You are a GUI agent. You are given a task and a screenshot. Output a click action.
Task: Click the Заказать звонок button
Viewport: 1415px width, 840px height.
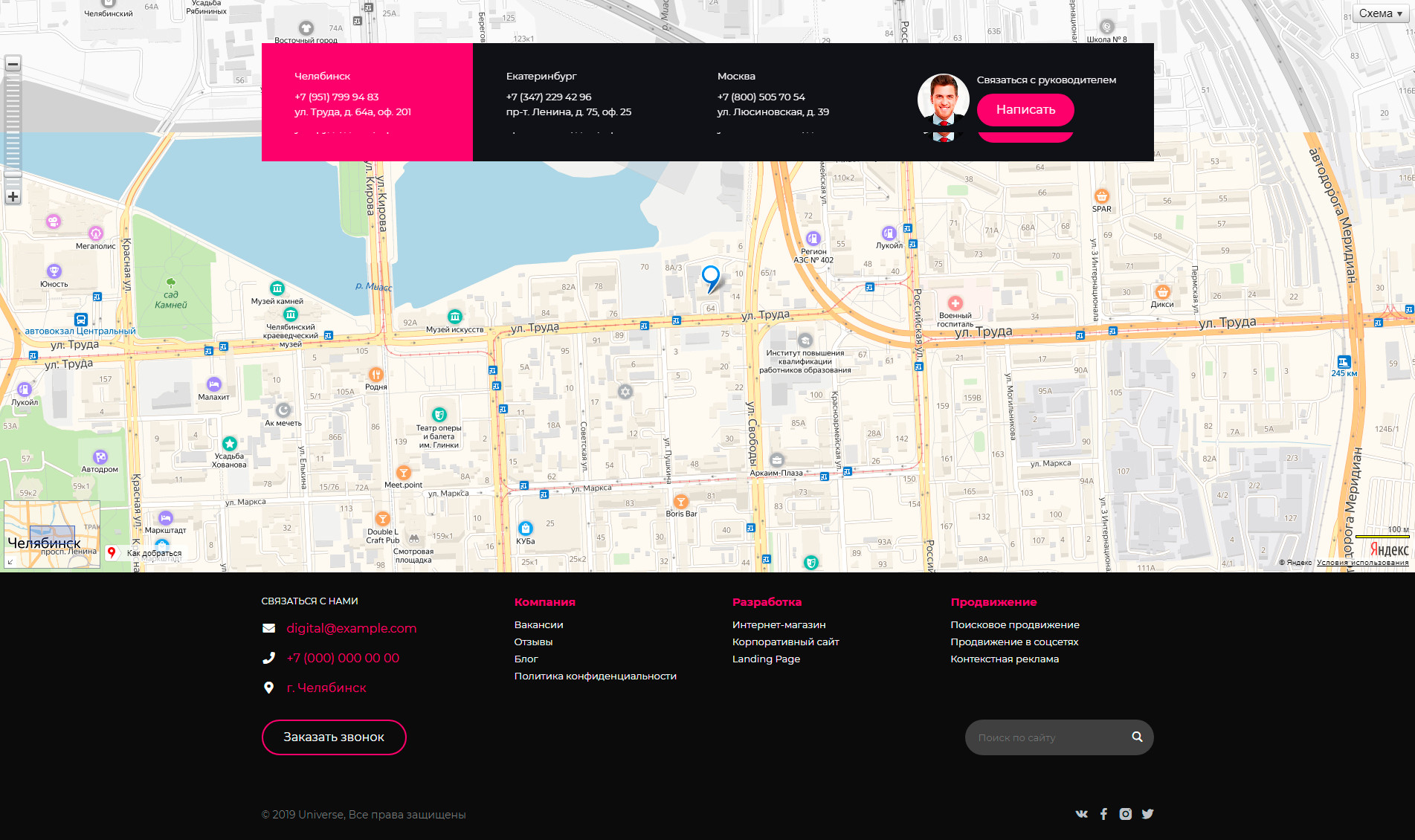click(x=334, y=737)
